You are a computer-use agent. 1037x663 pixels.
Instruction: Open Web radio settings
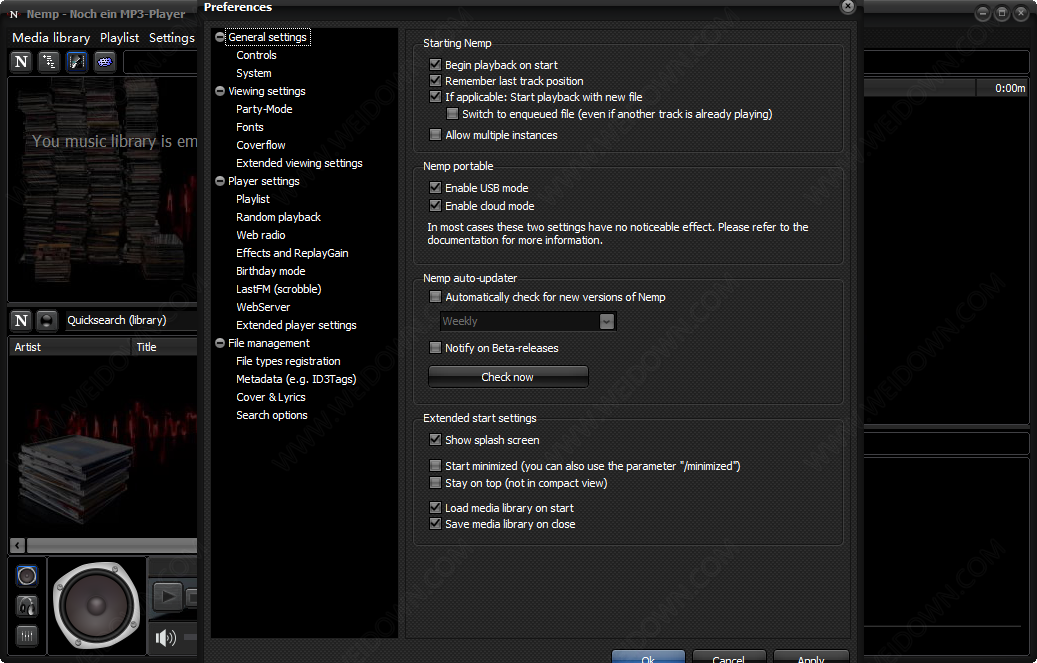pyautogui.click(x=261, y=235)
